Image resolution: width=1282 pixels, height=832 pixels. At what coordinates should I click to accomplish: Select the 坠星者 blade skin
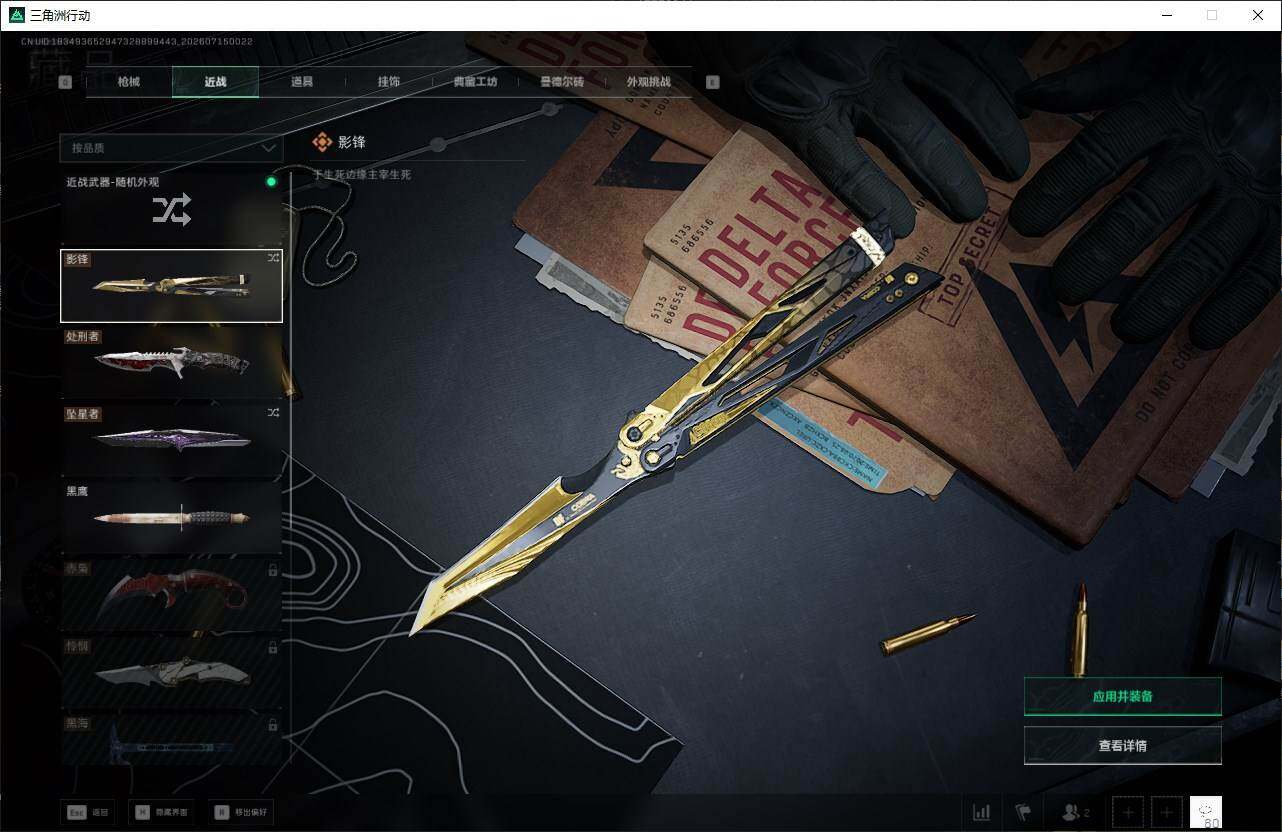[x=171, y=440]
